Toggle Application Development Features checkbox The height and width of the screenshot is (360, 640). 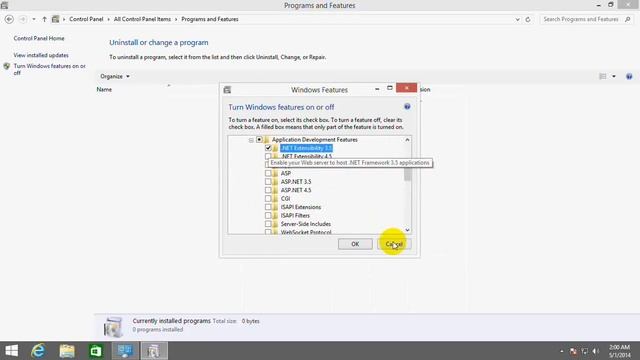pyautogui.click(x=259, y=140)
